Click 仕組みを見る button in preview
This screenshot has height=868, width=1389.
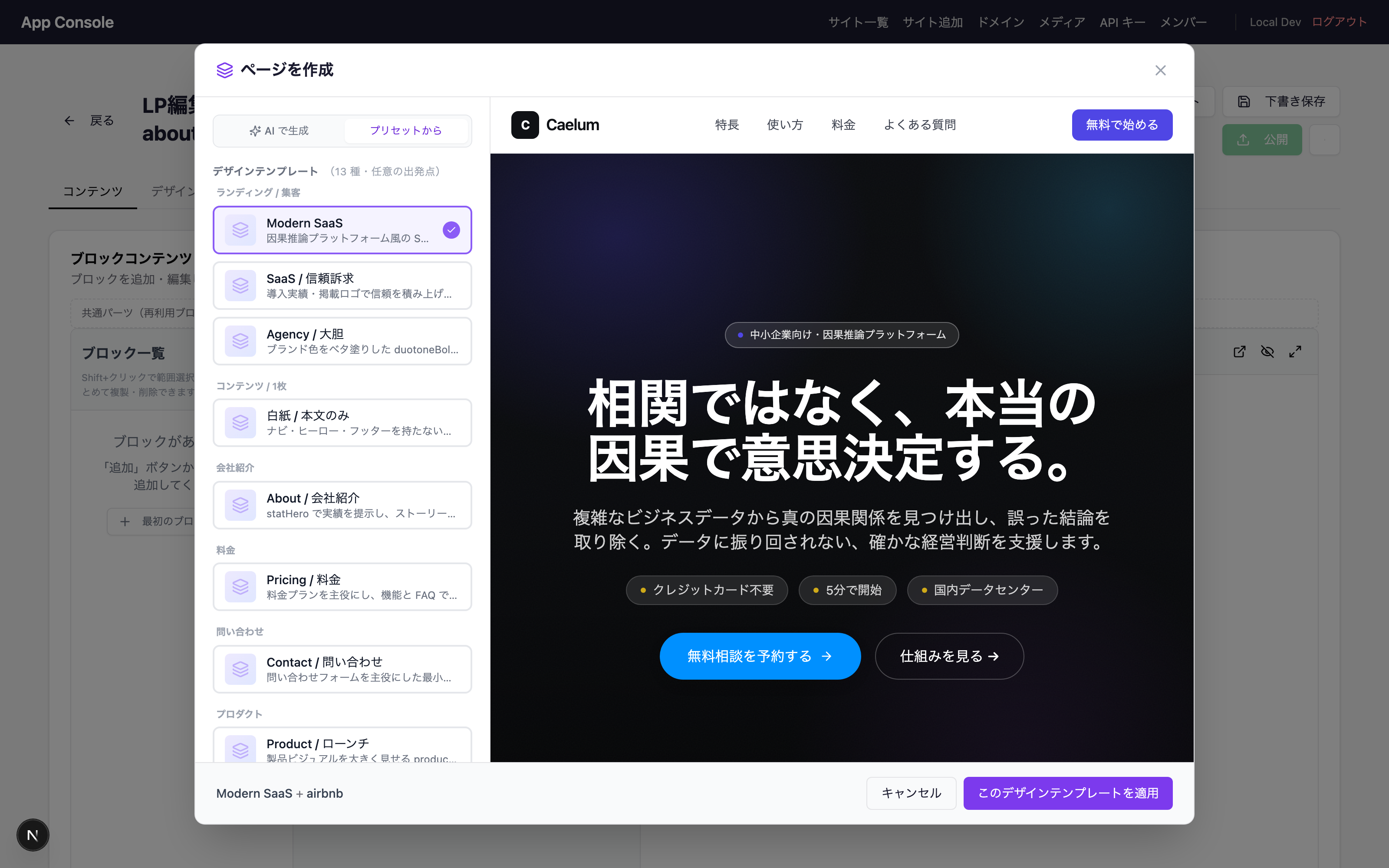[949, 656]
